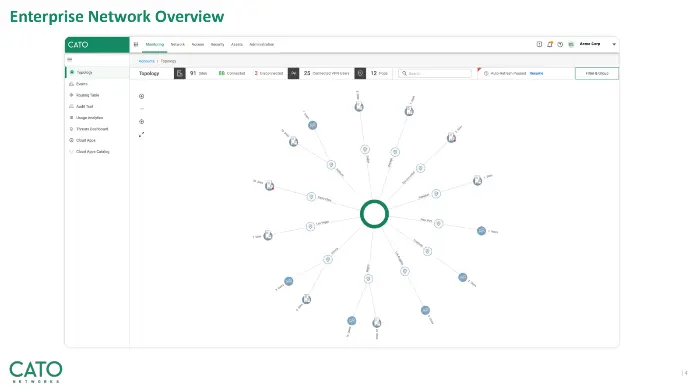Click the dark PoPs icon in the stats bar
The image size is (696, 388).
tap(360, 73)
